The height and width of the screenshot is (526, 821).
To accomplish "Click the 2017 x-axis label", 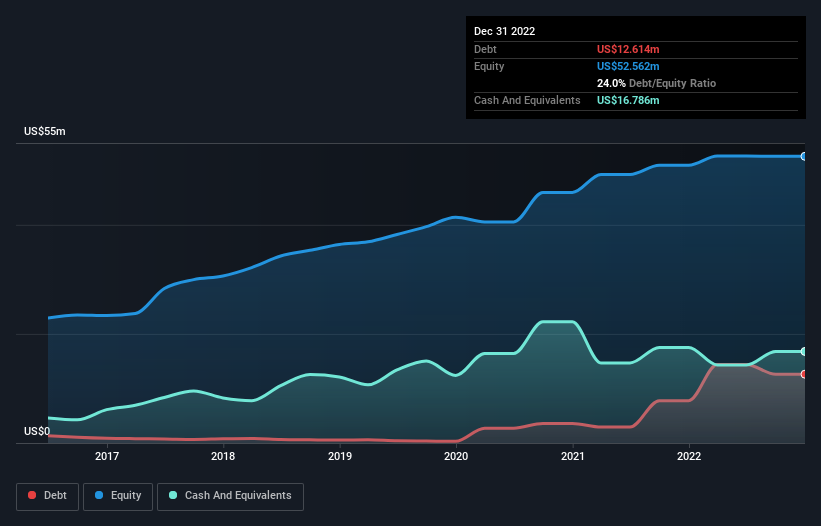I will 107,456.
